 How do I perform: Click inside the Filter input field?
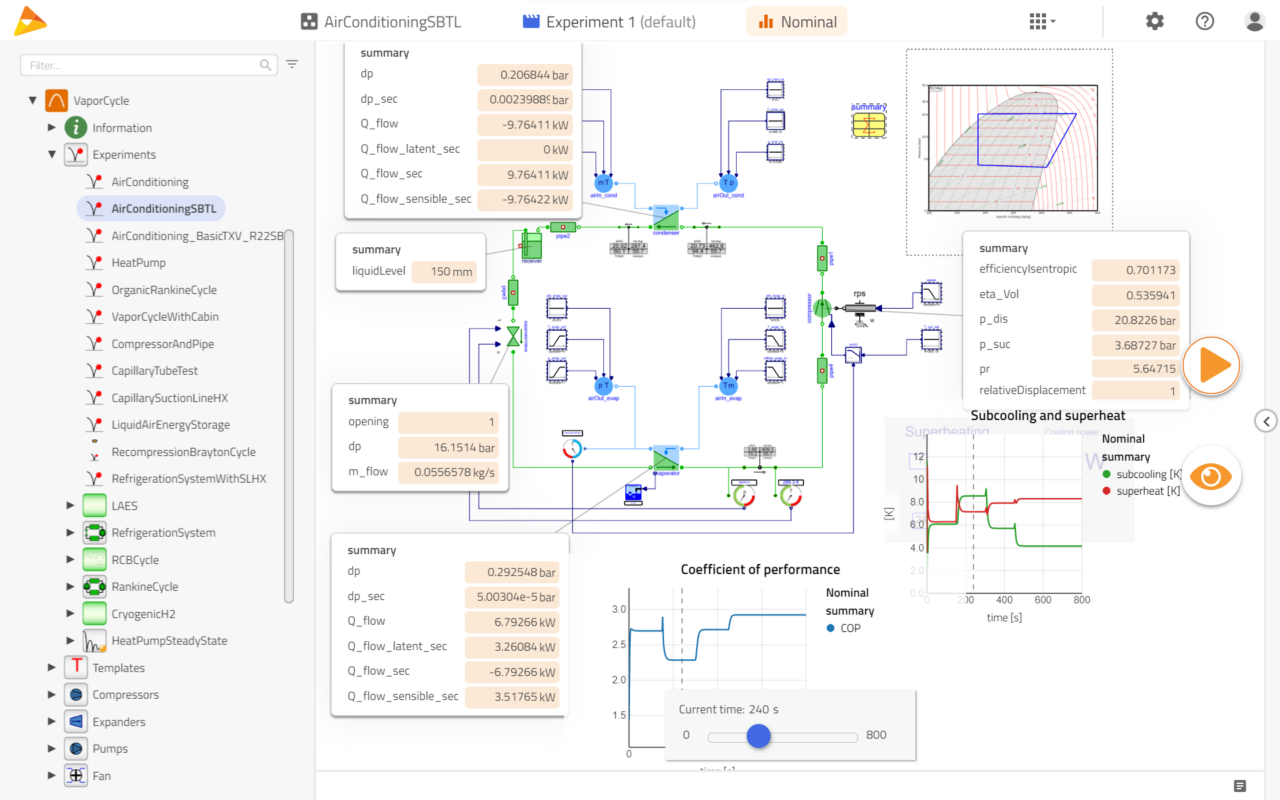140,63
